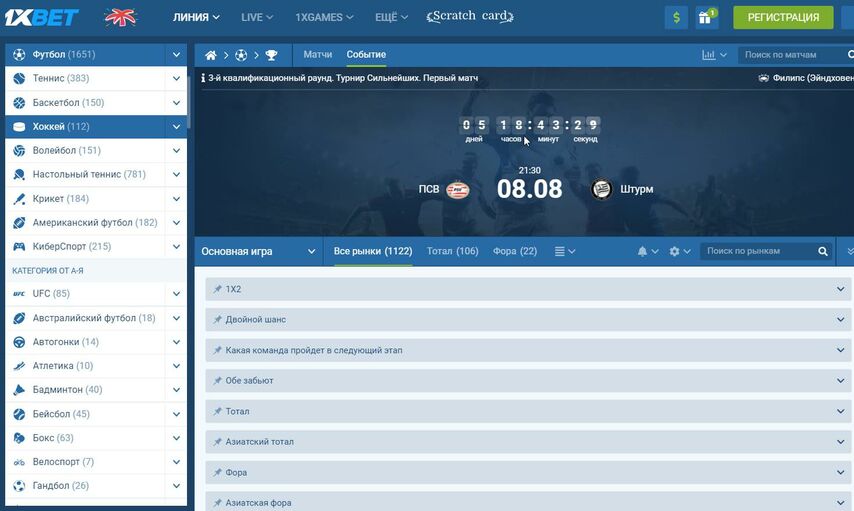Screen dimensions: 854x511
Task: Pin the Тотал market
Action: coord(217,411)
